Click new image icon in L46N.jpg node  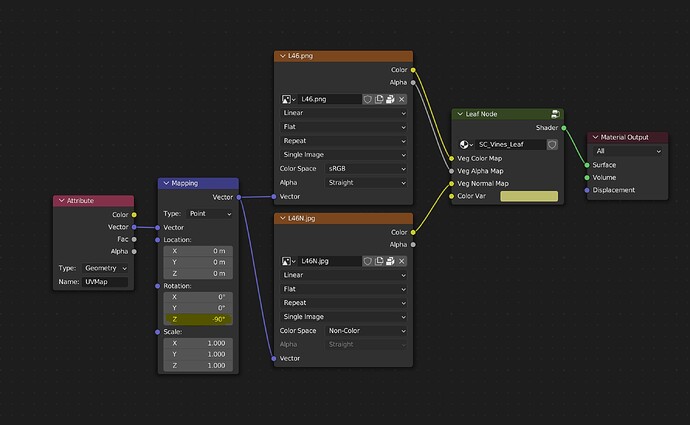[379, 261]
